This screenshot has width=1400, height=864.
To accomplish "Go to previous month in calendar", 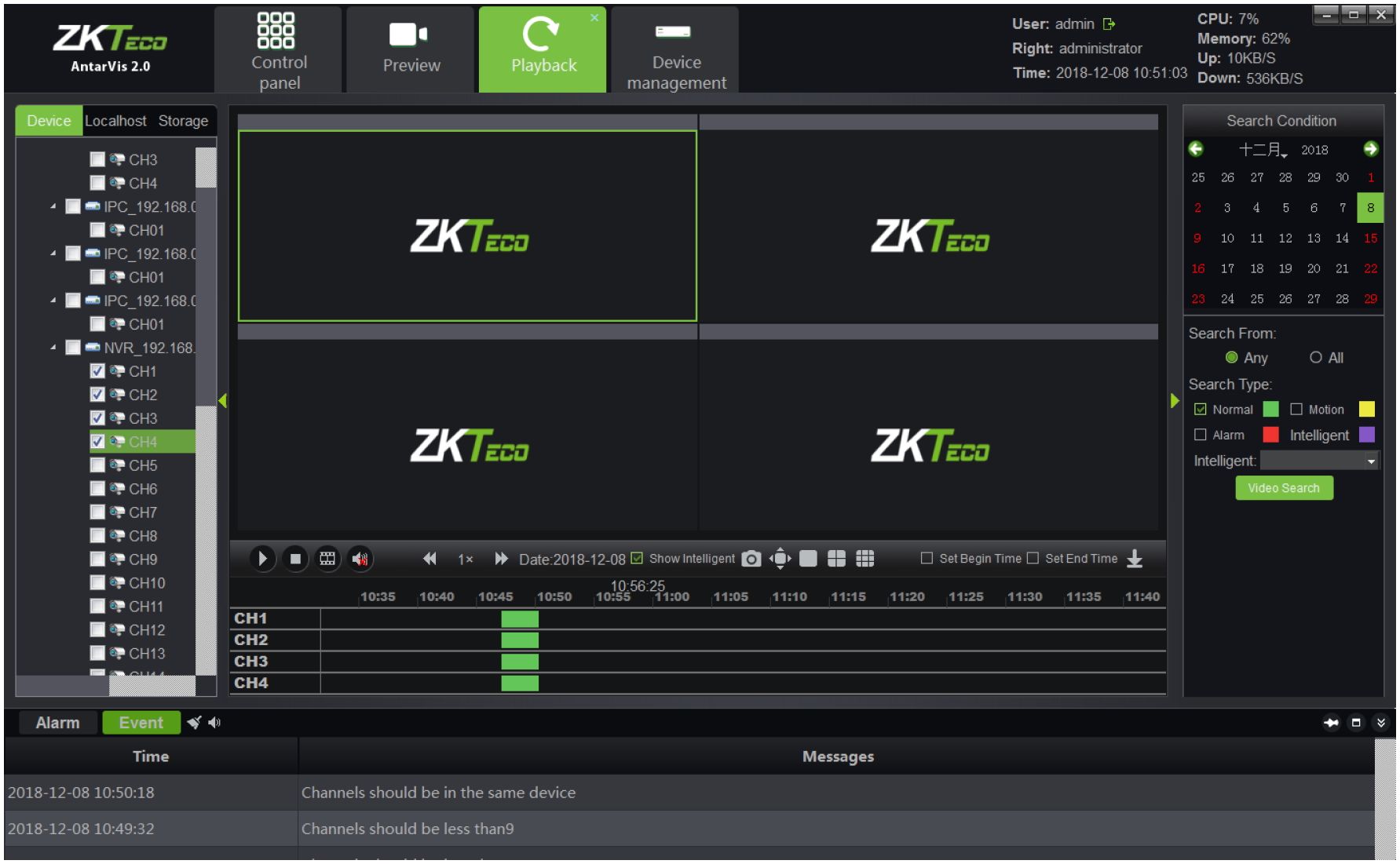I will (x=1196, y=149).
